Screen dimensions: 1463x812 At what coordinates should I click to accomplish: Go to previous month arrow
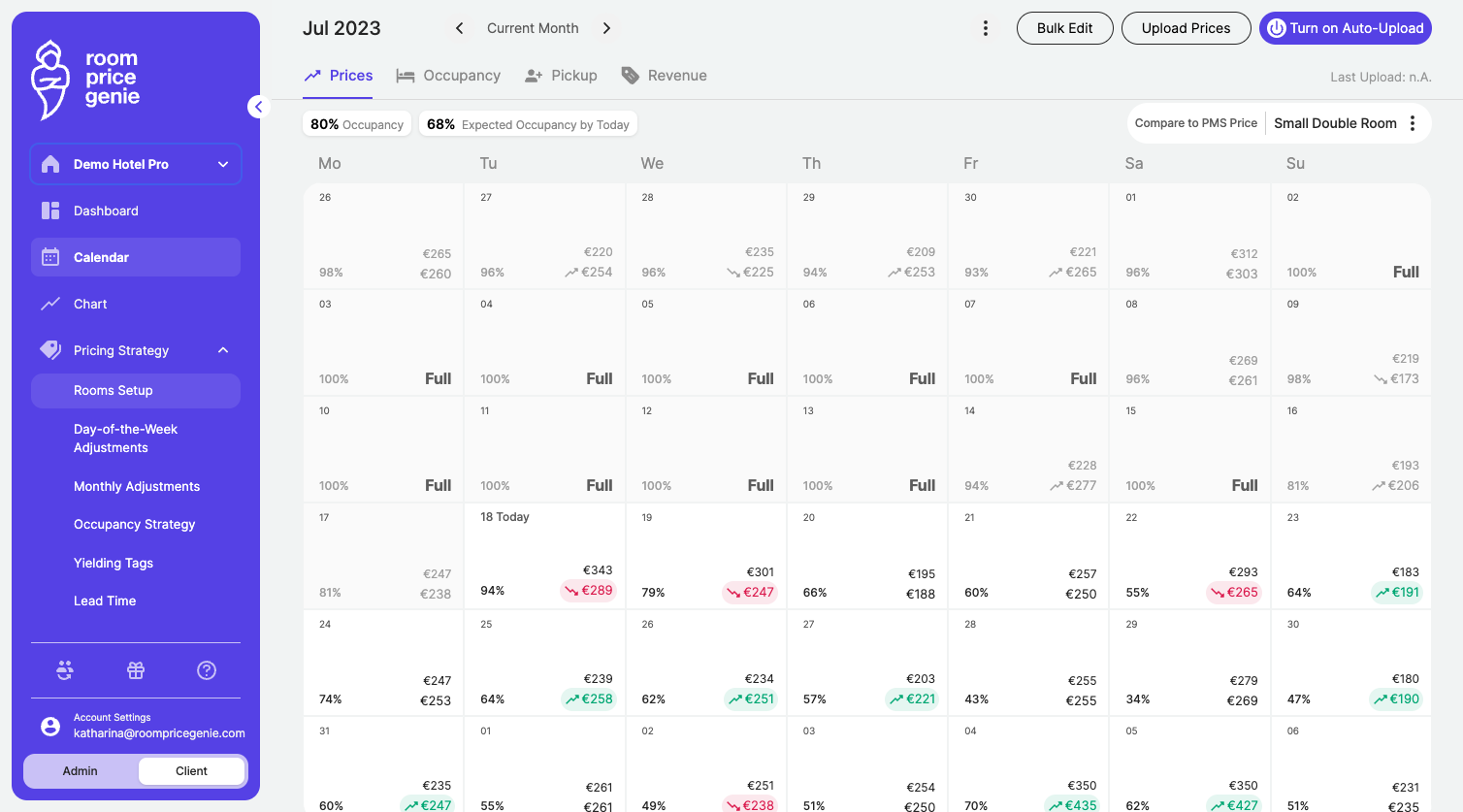[x=460, y=28]
